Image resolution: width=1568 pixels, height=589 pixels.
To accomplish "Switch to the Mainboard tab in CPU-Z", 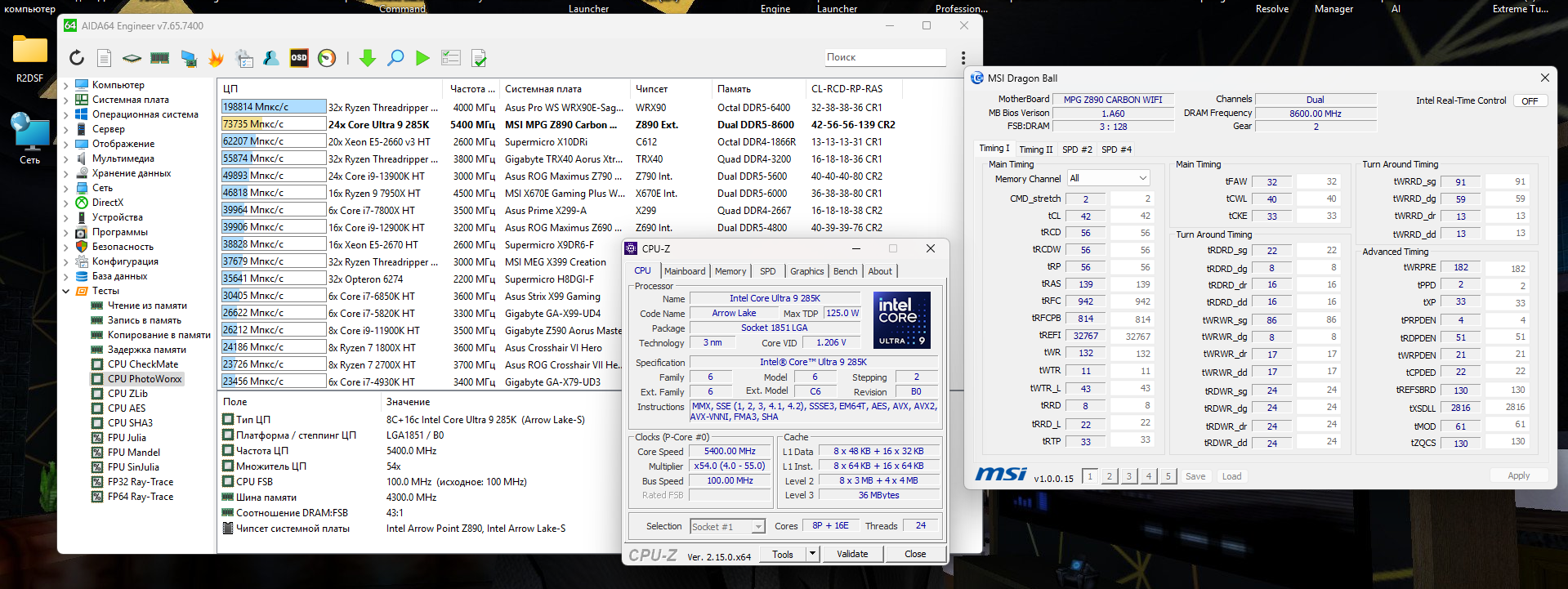I will tap(685, 271).
